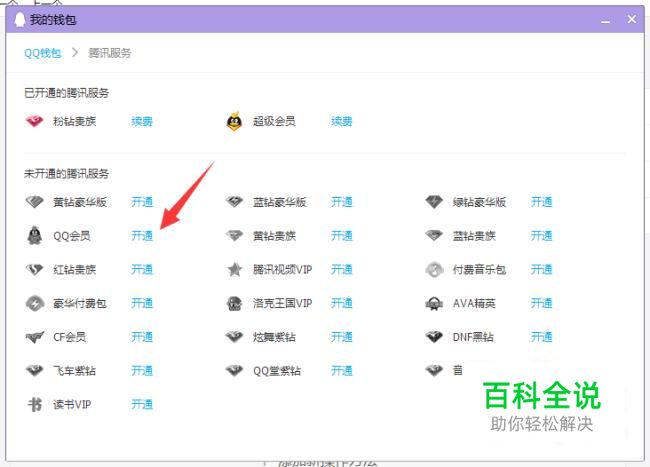The image size is (650, 467).
Task: Activate 豪华付费包 via 开通 link
Action: (142, 303)
